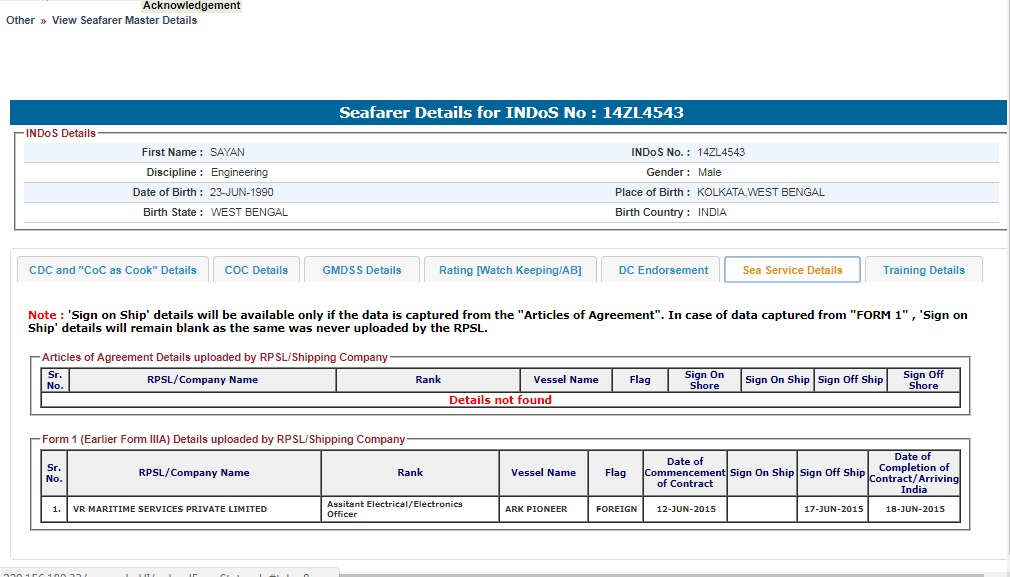Go to the DC Endorsement tab

tap(663, 270)
